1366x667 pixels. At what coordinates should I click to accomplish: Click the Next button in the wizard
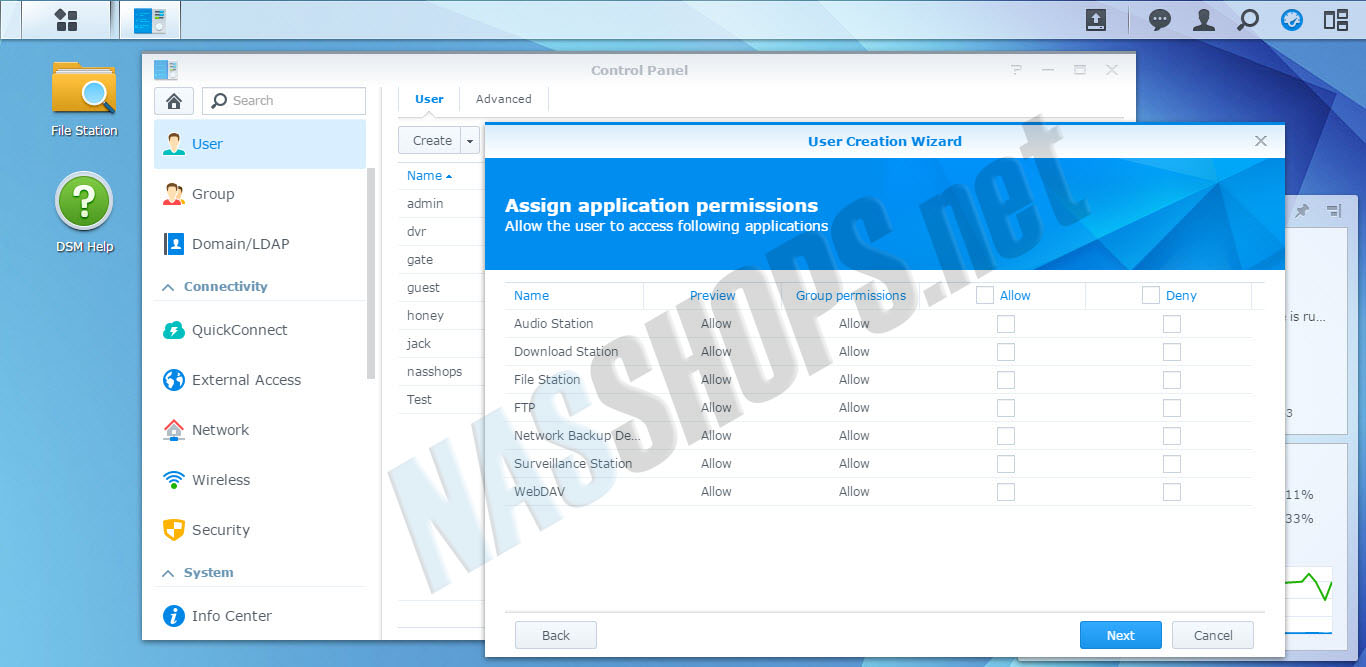click(1121, 635)
